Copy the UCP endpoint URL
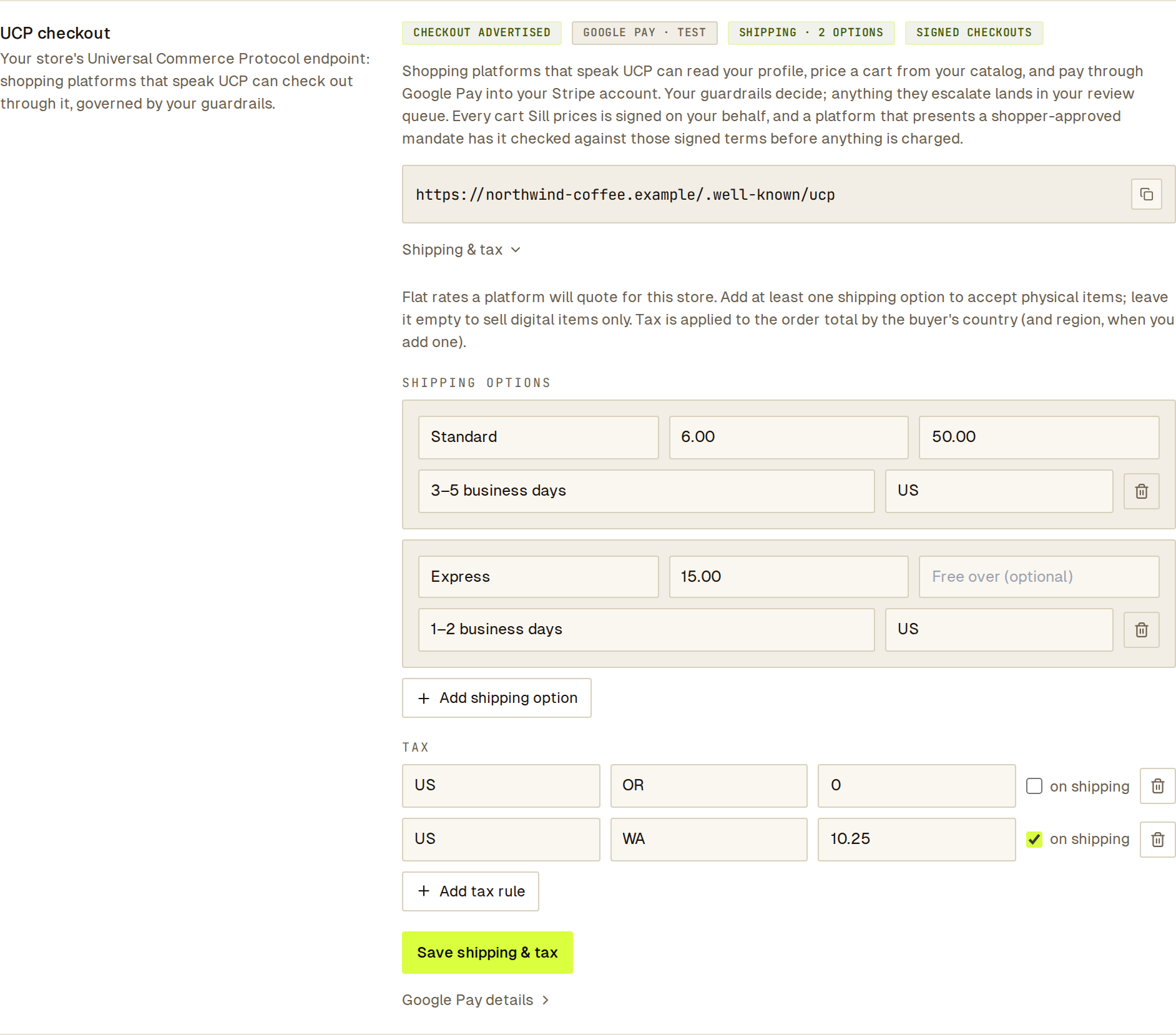The image size is (1176, 1035). point(1146,194)
